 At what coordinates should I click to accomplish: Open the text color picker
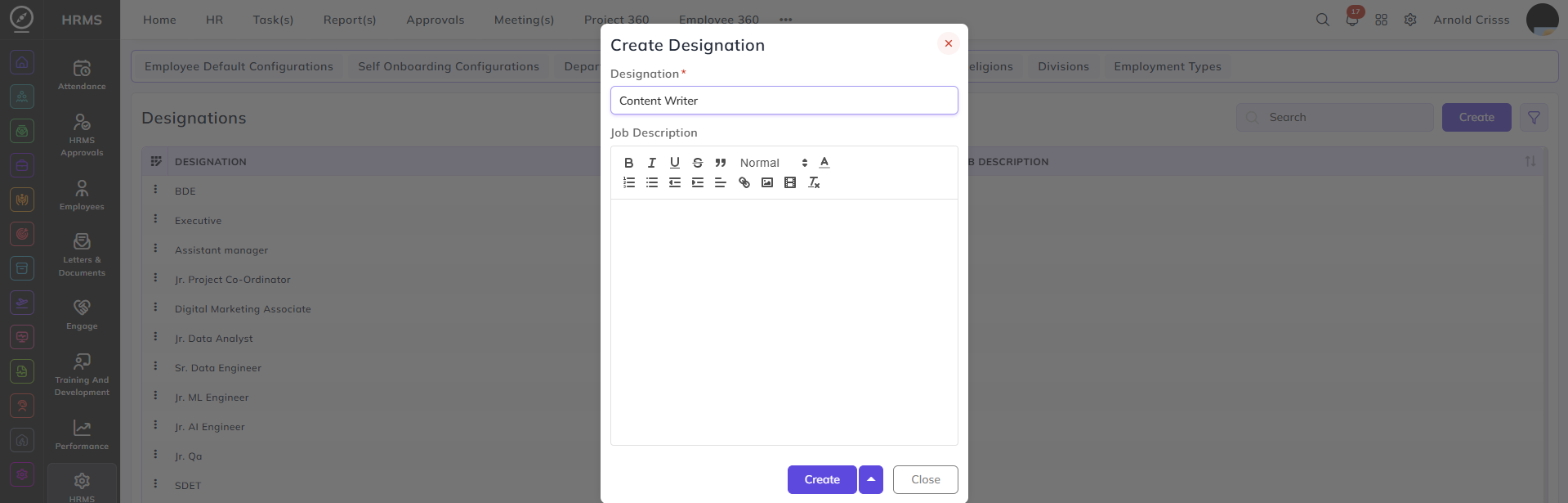(x=824, y=163)
